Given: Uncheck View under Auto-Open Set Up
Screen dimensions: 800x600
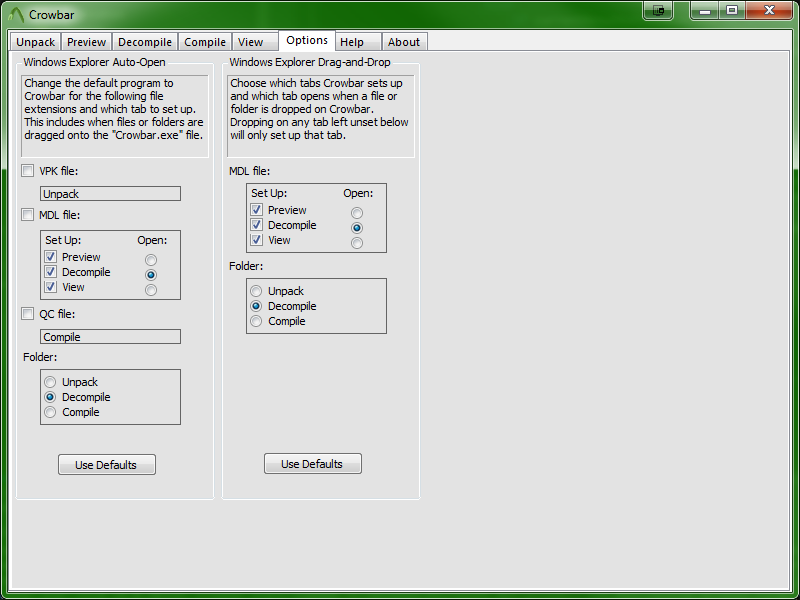Looking at the screenshot, I should pos(51,287).
